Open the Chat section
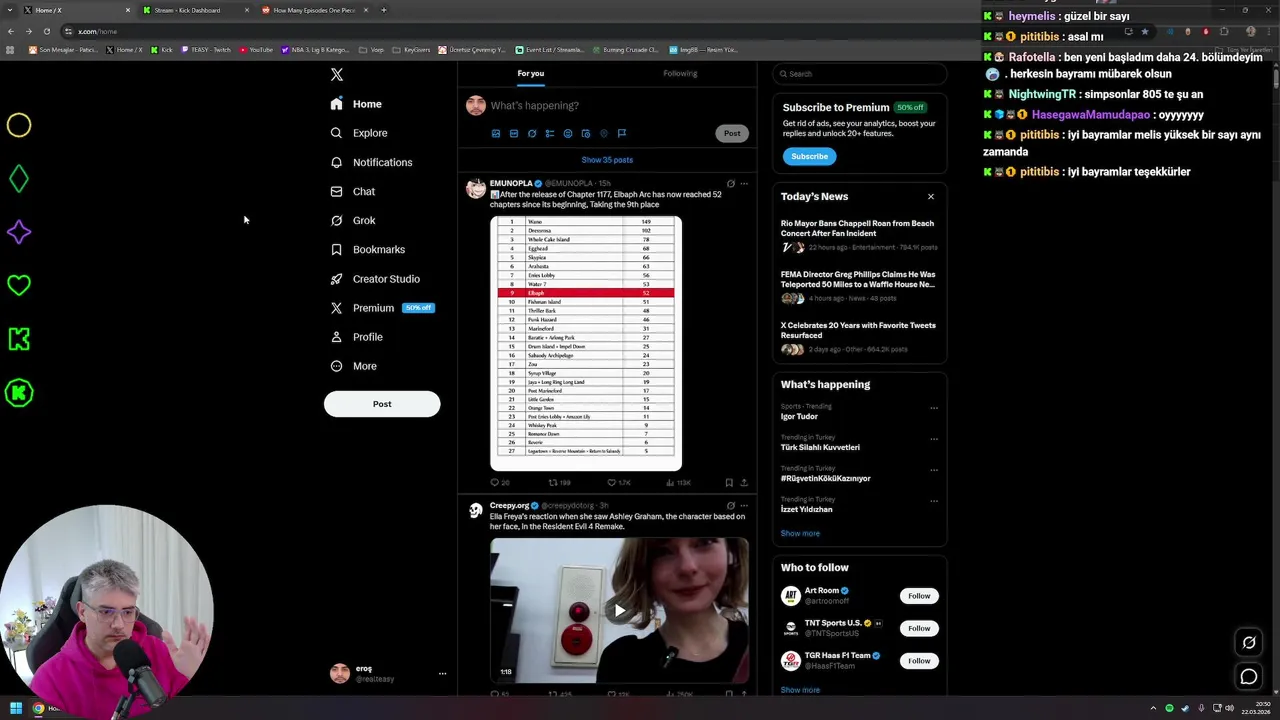 tap(353, 191)
